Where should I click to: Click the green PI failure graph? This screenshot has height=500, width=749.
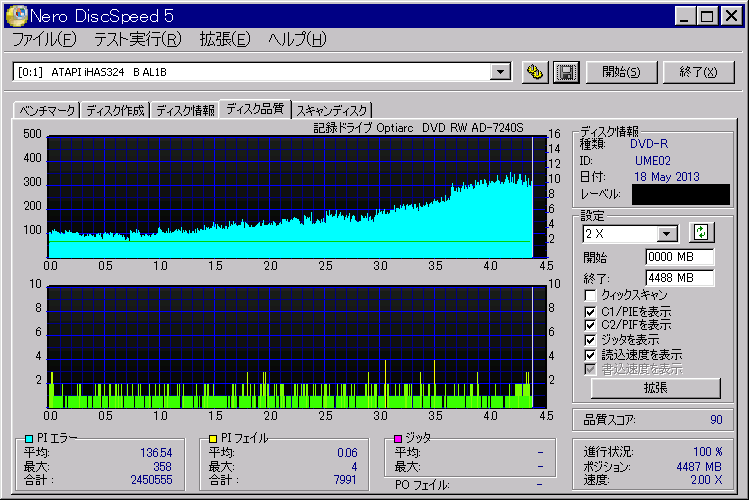pyautogui.click(x=297, y=347)
